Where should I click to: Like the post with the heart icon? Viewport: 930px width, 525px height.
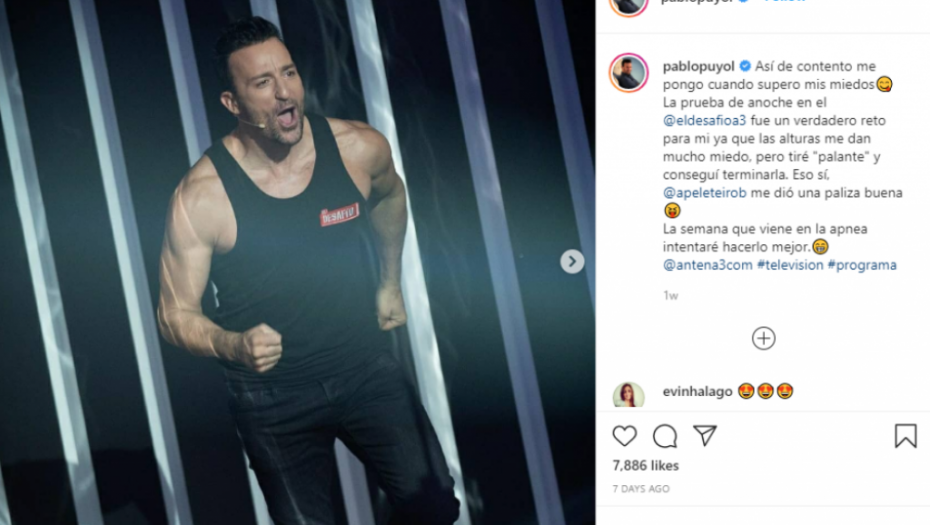pos(625,436)
